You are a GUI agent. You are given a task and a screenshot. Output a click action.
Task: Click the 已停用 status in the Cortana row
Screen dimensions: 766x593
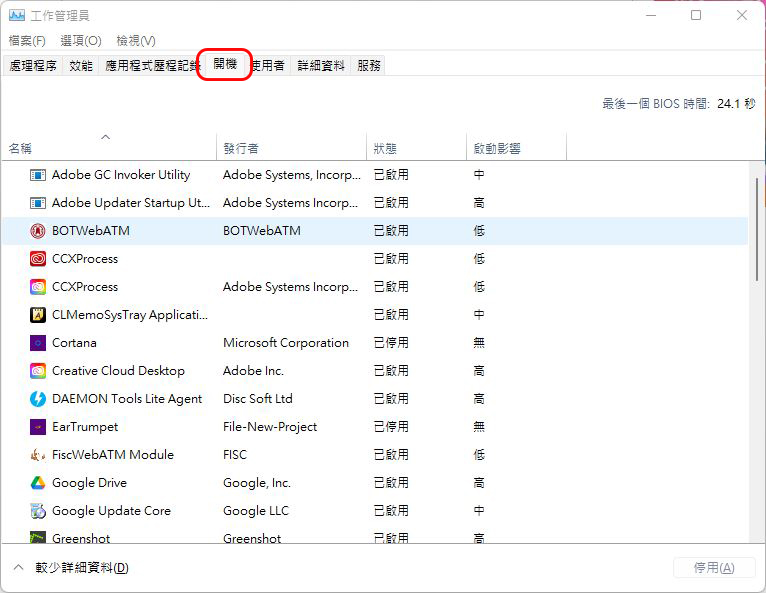391,343
